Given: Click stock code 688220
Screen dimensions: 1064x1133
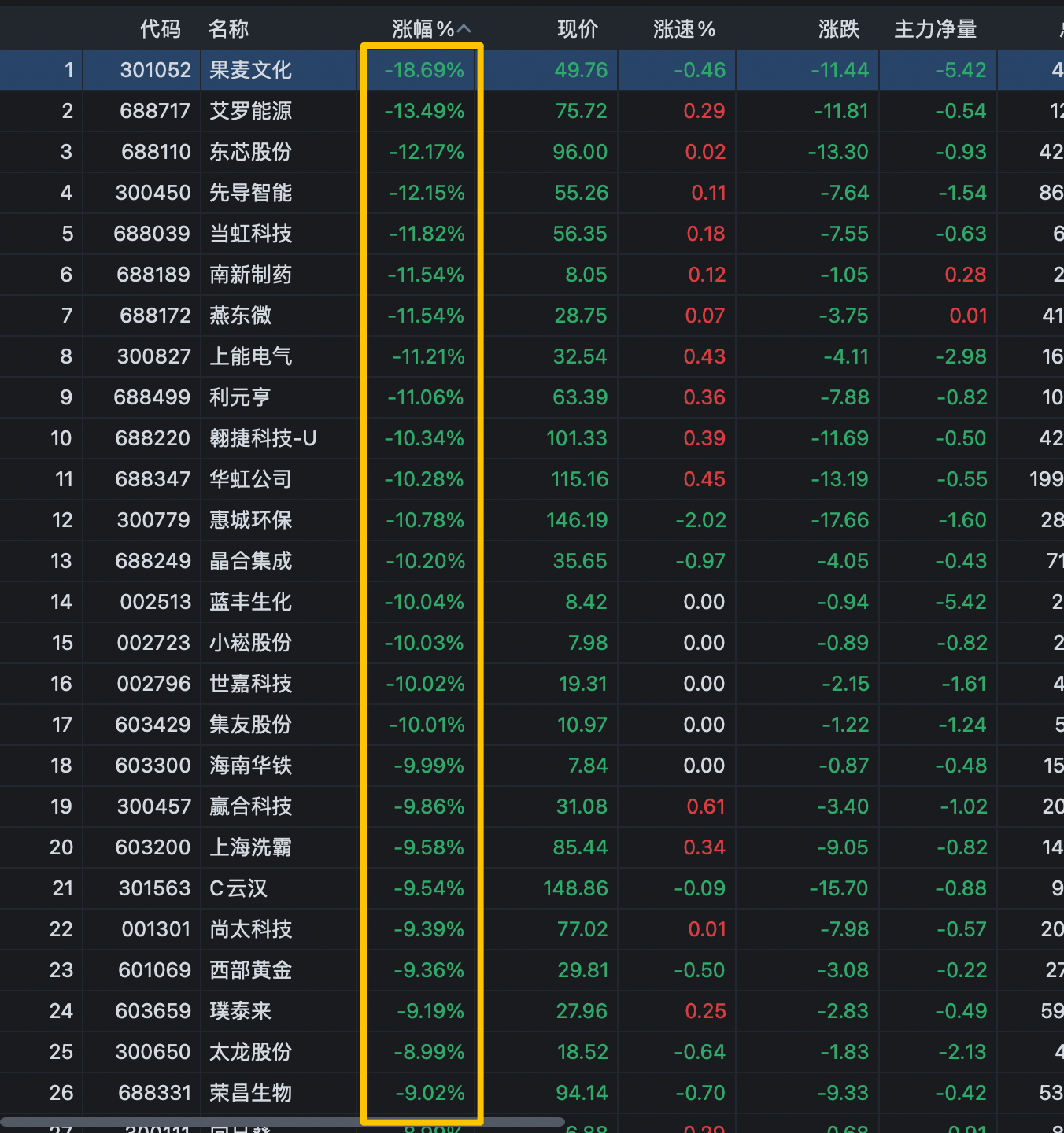Looking at the screenshot, I should pos(153,438).
